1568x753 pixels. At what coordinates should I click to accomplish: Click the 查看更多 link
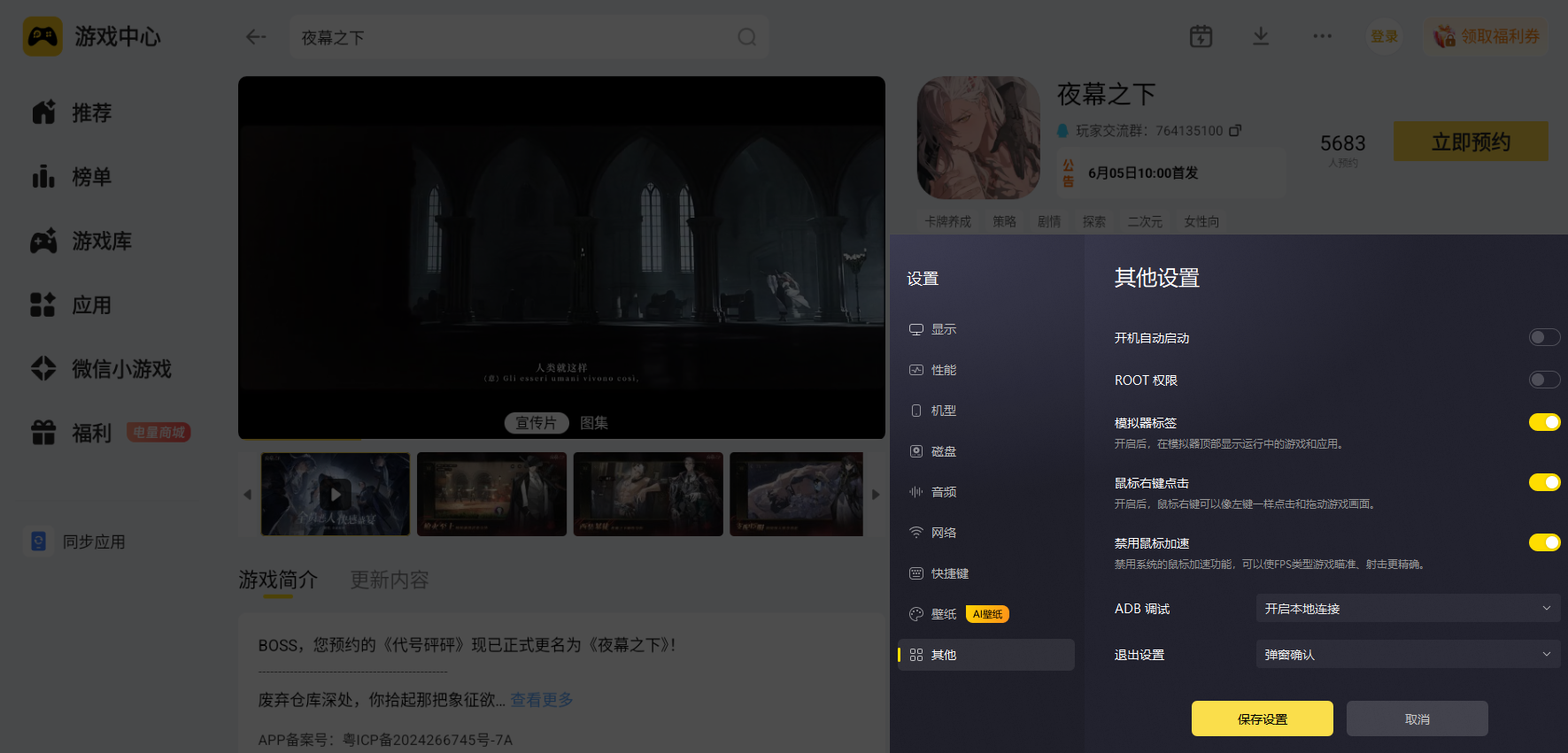542,700
